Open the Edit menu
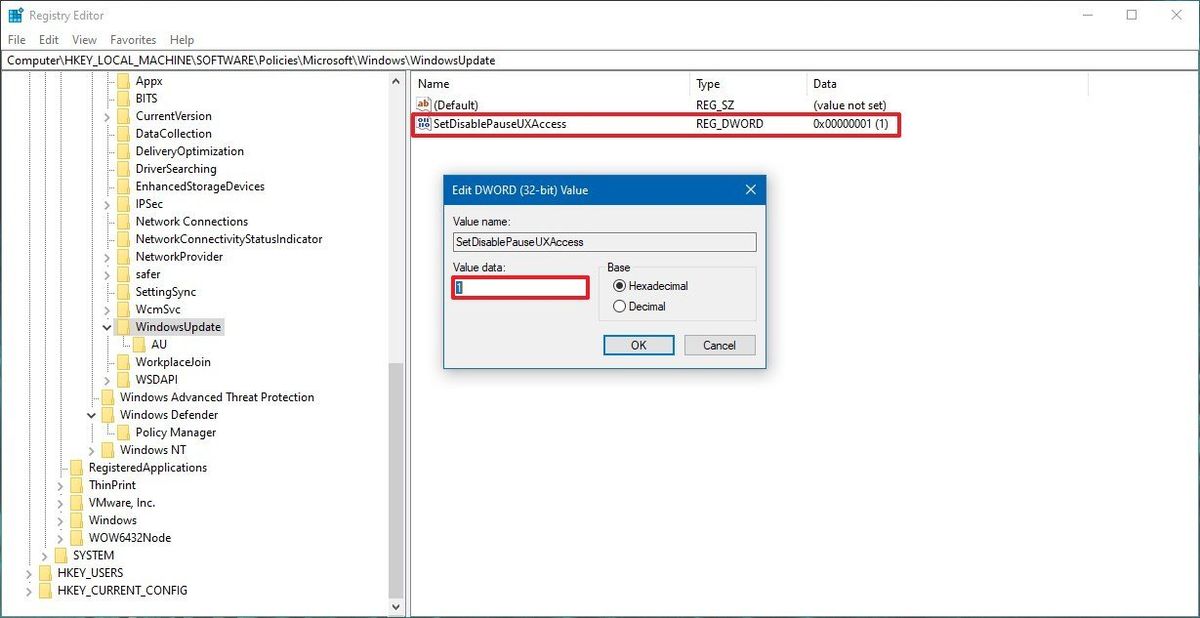Image resolution: width=1200 pixels, height=618 pixels. pyautogui.click(x=47, y=39)
